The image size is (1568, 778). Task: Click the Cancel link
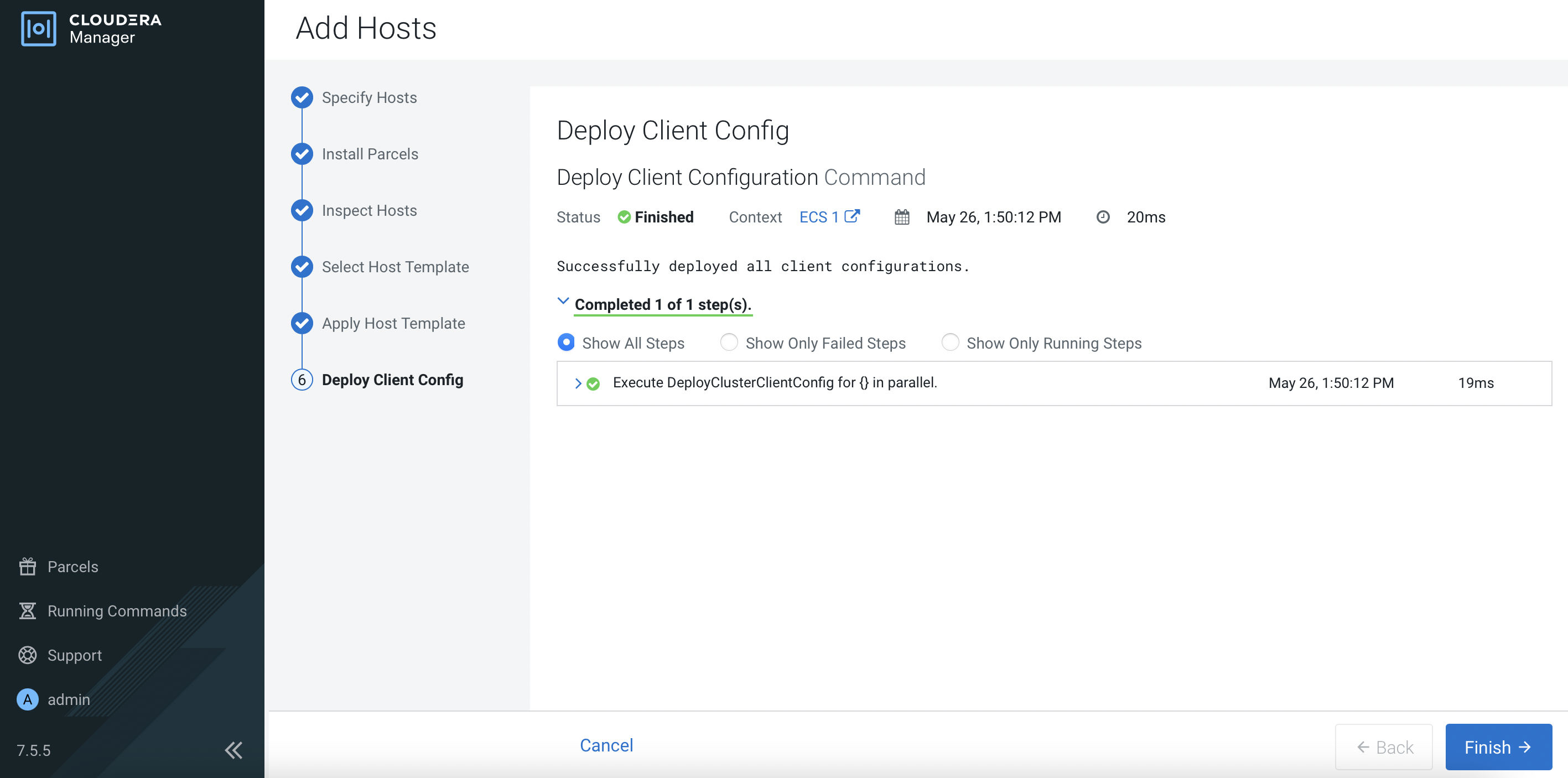click(x=606, y=745)
